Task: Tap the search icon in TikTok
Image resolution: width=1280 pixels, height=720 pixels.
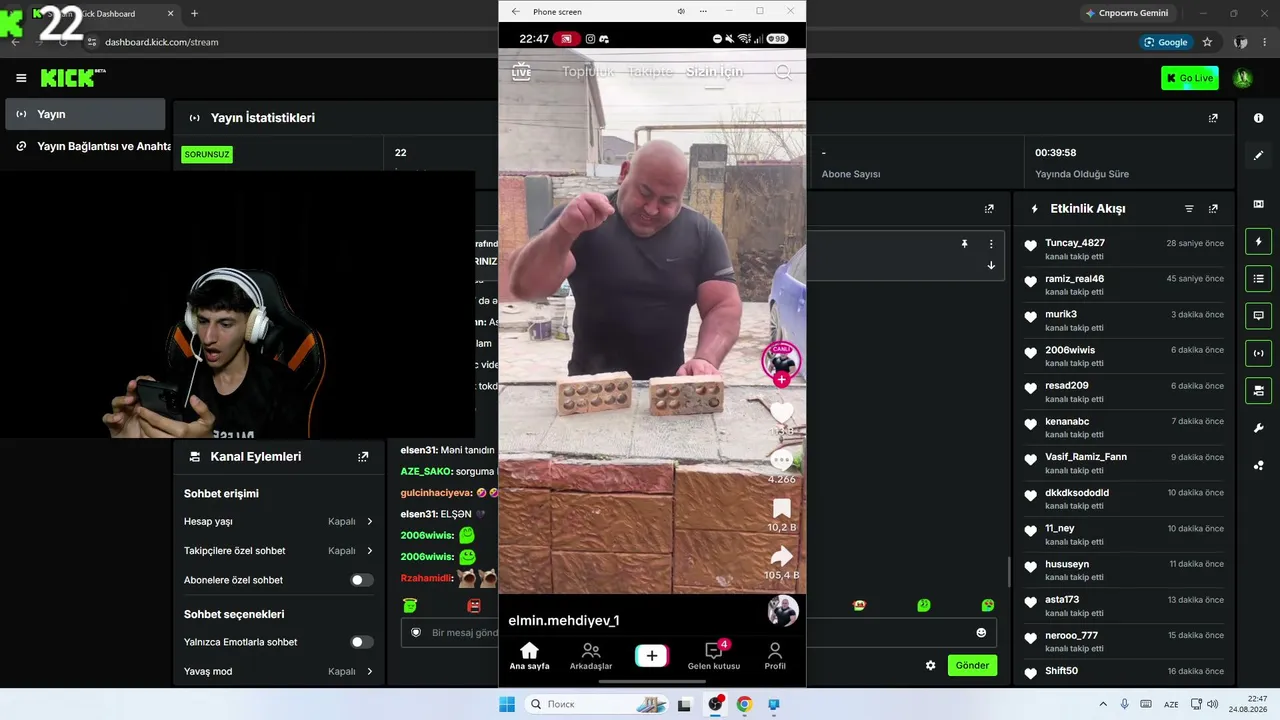Action: coord(784,72)
